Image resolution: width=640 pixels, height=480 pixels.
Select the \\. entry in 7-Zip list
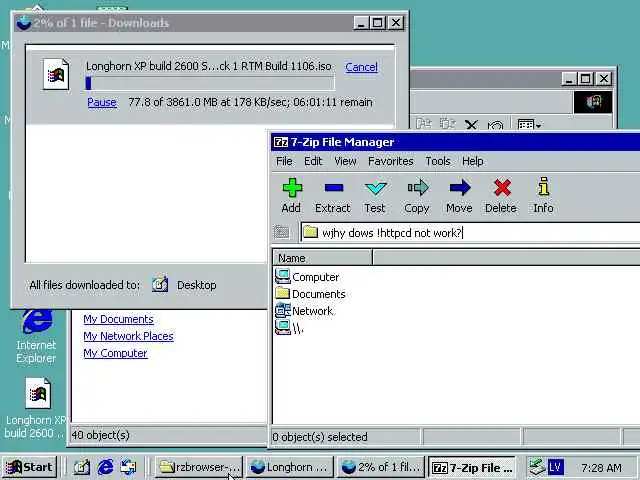289,328
